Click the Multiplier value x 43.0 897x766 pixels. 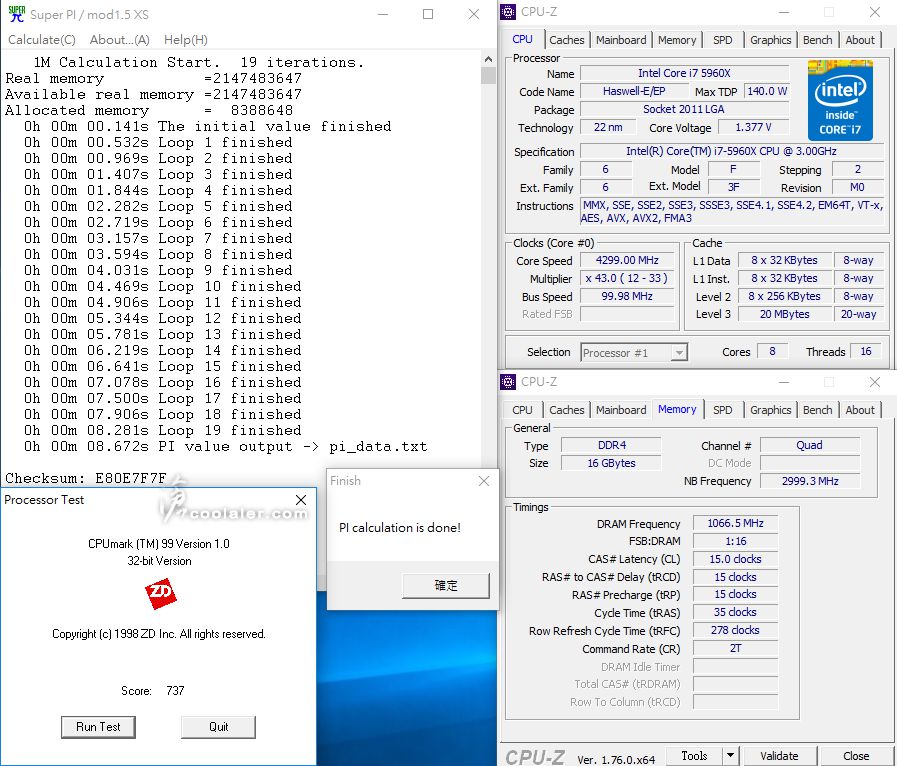coord(627,279)
